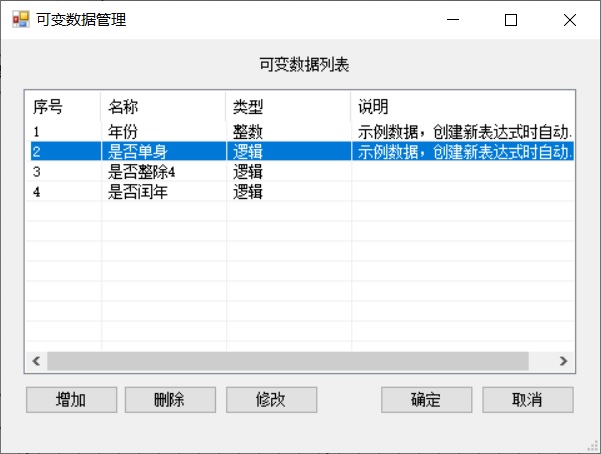Close the 可变数据管理 window
The height and width of the screenshot is (454, 601).
coord(570,20)
